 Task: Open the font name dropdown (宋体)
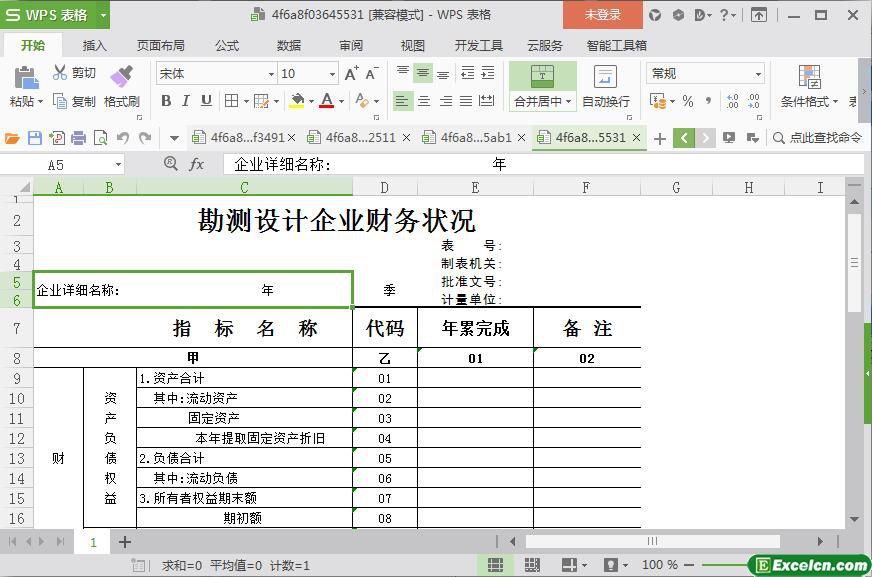click(x=270, y=74)
